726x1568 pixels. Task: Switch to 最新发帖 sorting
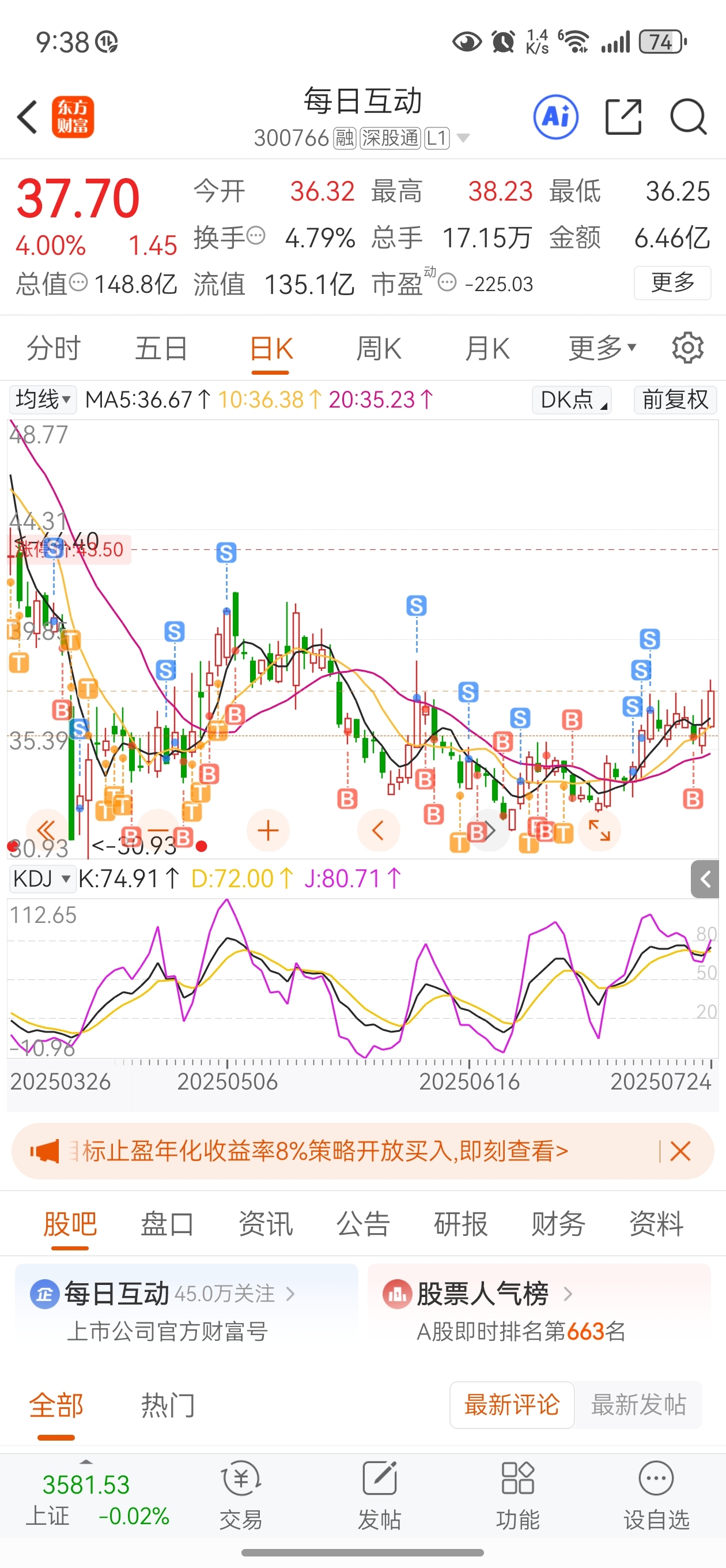point(638,1405)
